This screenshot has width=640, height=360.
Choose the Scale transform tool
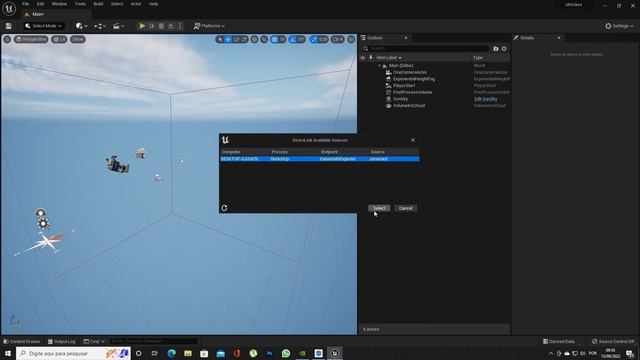[244, 39]
